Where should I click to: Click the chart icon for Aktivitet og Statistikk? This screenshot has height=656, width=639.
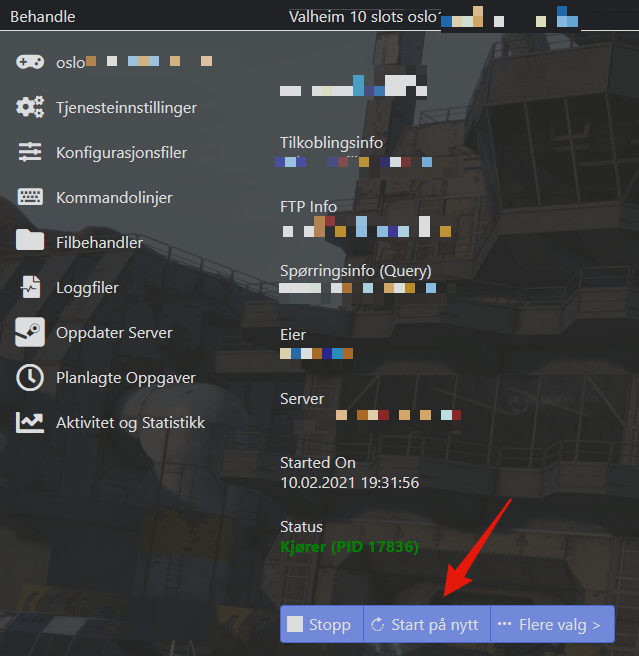(x=30, y=422)
